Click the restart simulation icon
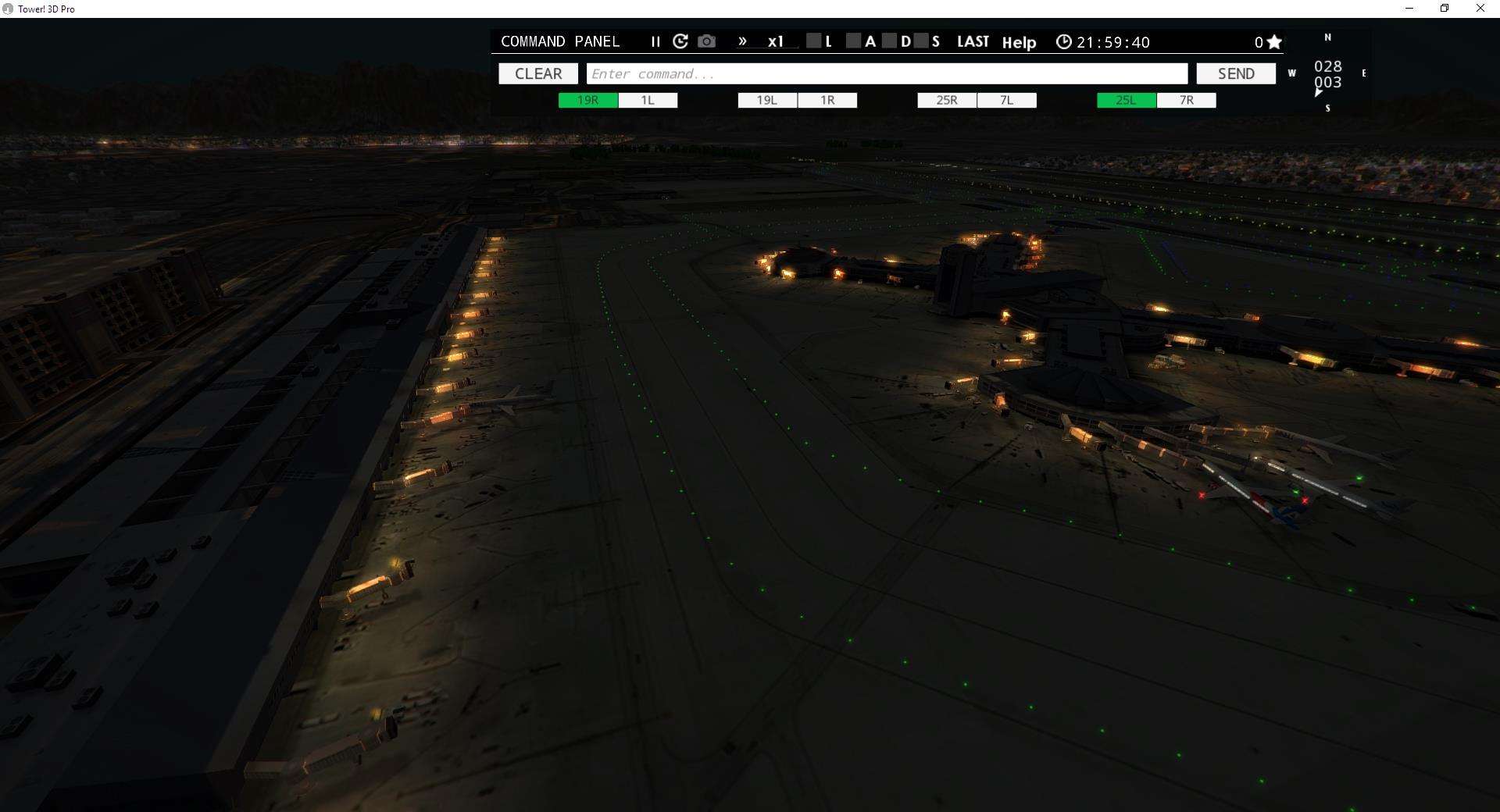The width and height of the screenshot is (1500, 812). tap(680, 41)
